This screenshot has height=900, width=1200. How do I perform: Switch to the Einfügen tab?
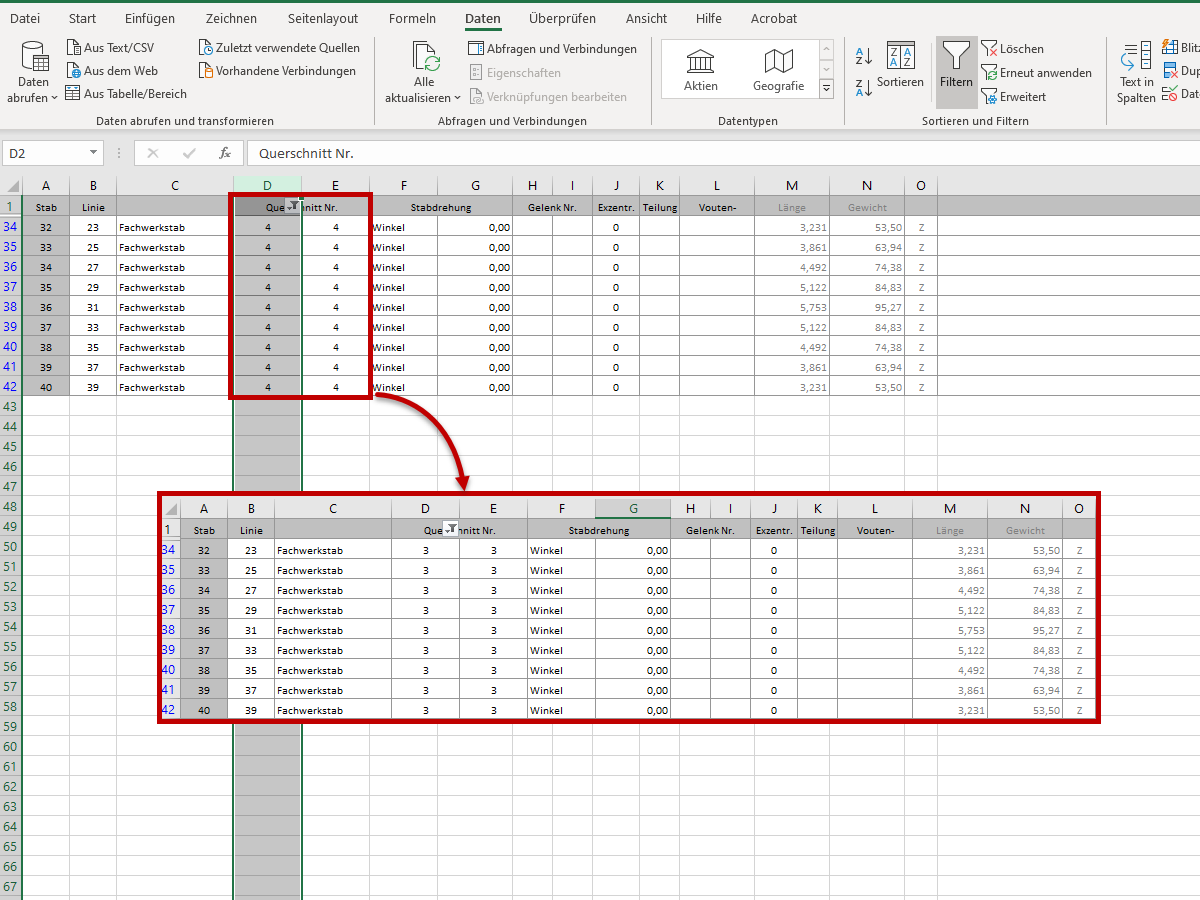tap(150, 18)
